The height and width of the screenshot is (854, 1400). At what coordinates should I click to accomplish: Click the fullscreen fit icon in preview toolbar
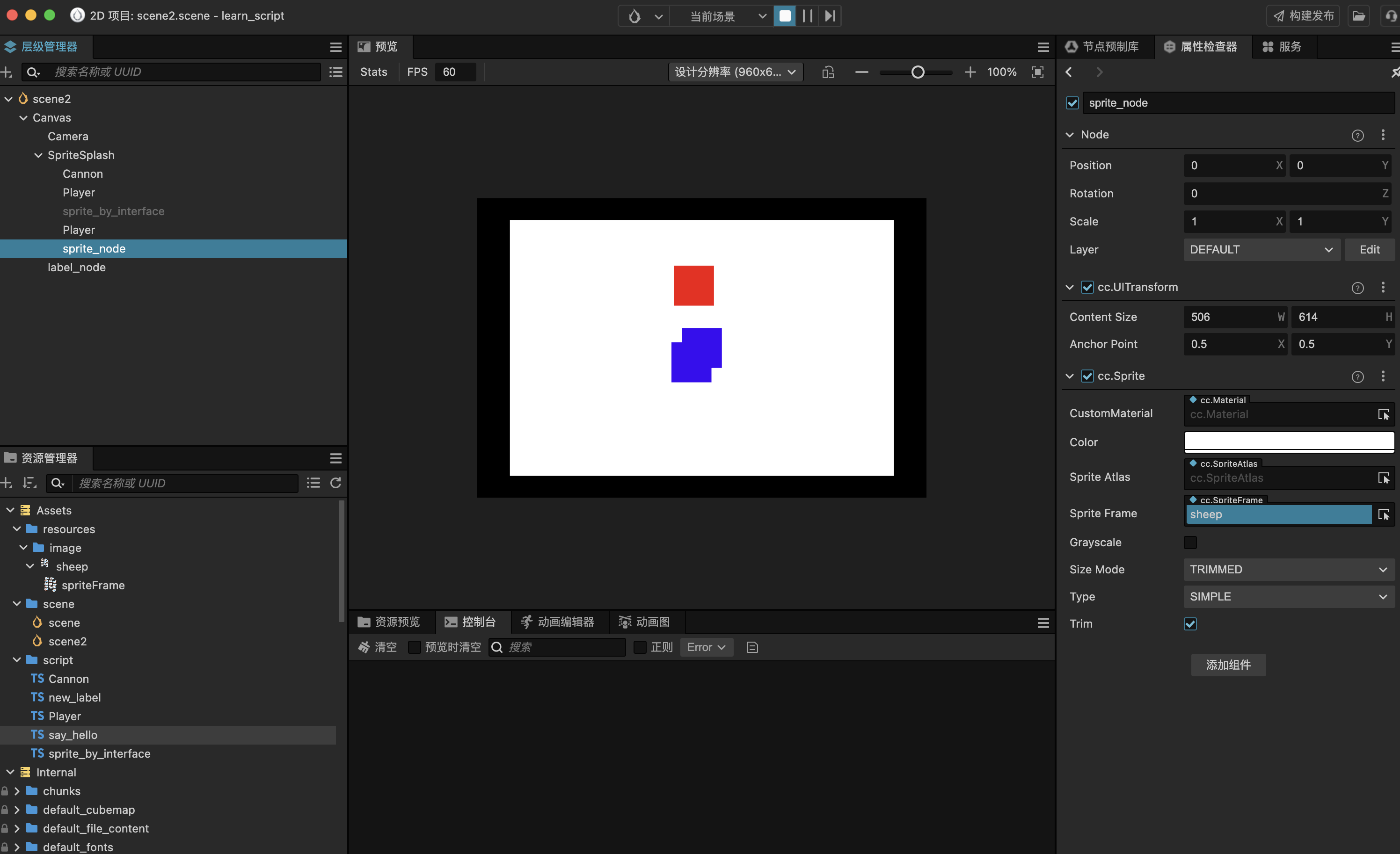click(x=1037, y=72)
